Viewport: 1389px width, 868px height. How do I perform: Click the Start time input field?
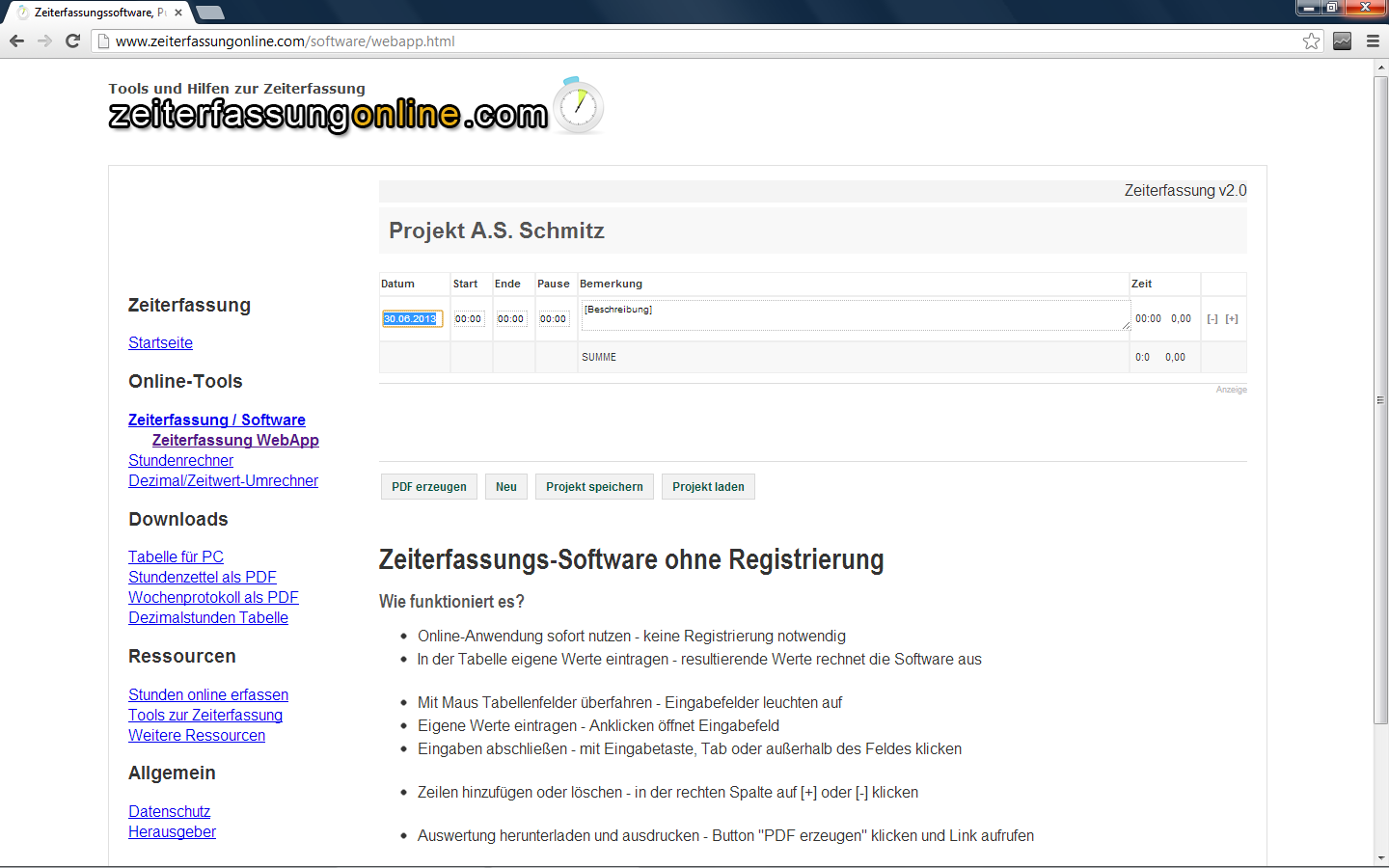click(x=469, y=319)
